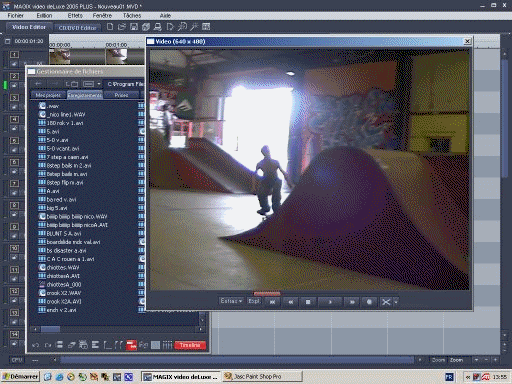Select track number 5 box
This screenshot has width=512, height=384.
[14, 141]
